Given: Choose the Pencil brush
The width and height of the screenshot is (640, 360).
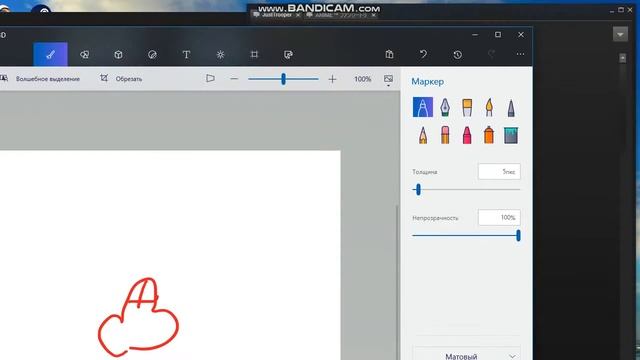Looking at the screenshot, I should [x=423, y=135].
